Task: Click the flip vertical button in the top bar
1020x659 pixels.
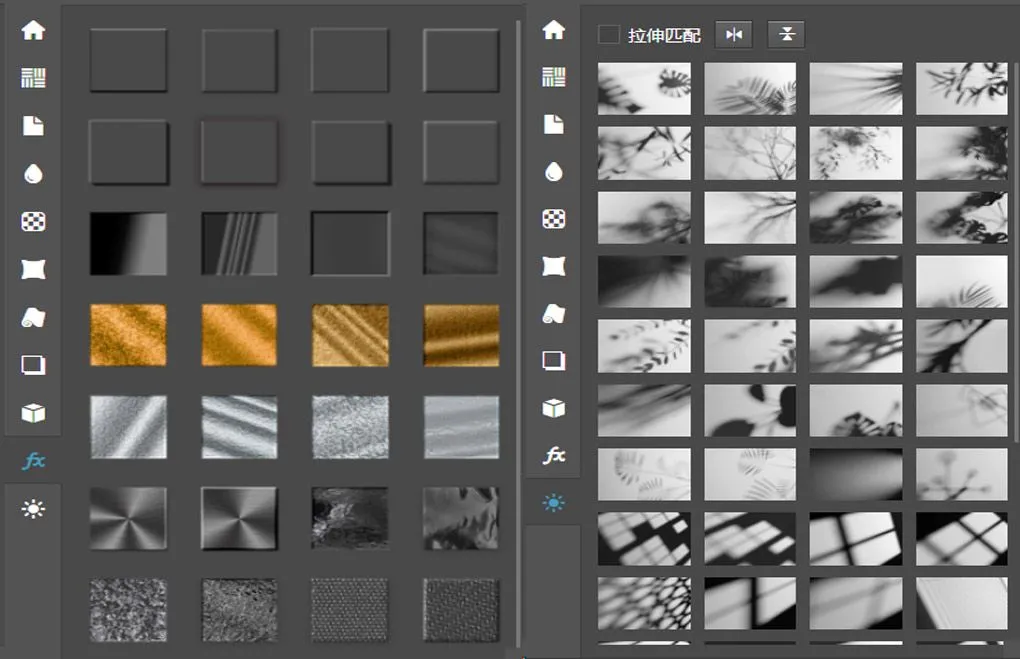Action: [786, 35]
